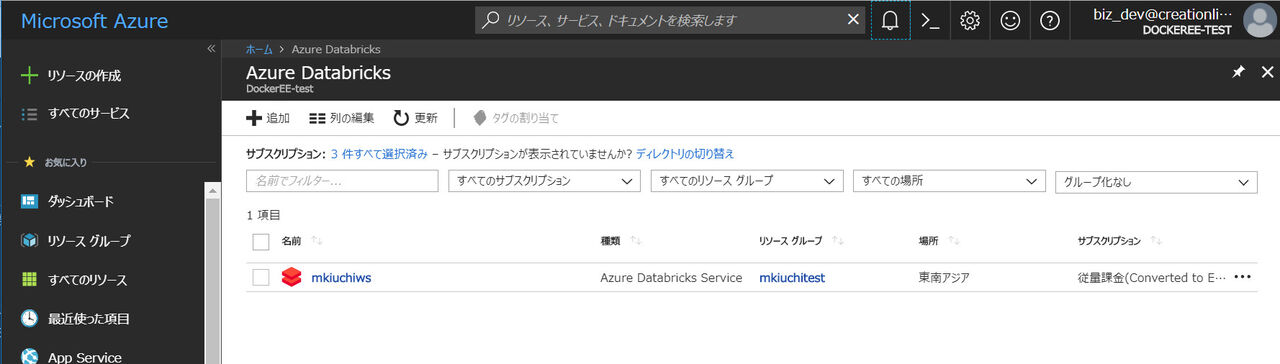
Task: Open App Service in sidebar
Action: tap(84, 357)
